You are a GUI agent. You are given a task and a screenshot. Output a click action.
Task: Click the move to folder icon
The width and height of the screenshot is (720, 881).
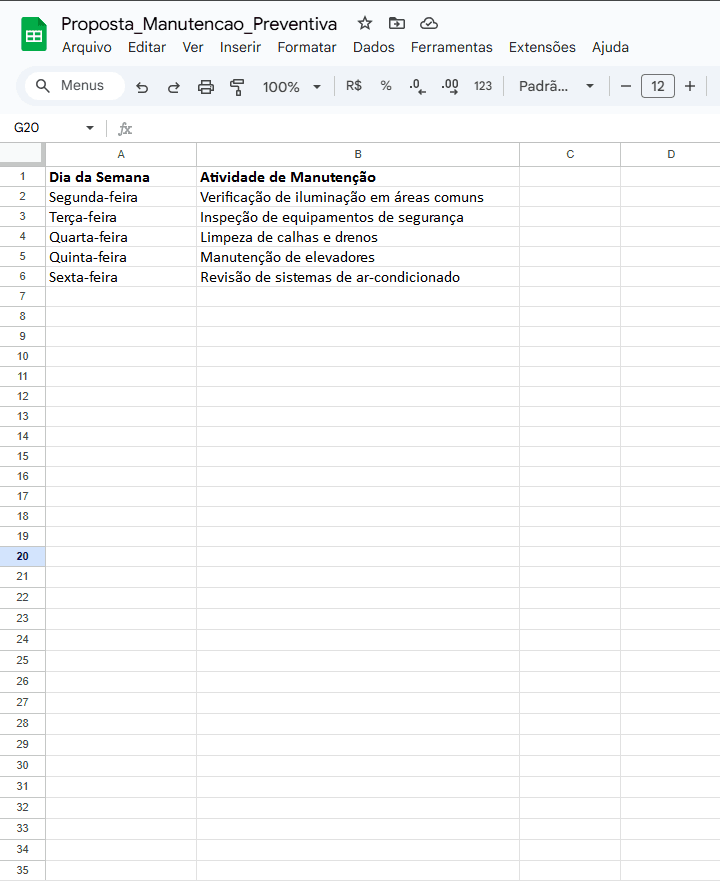pyautogui.click(x=397, y=24)
